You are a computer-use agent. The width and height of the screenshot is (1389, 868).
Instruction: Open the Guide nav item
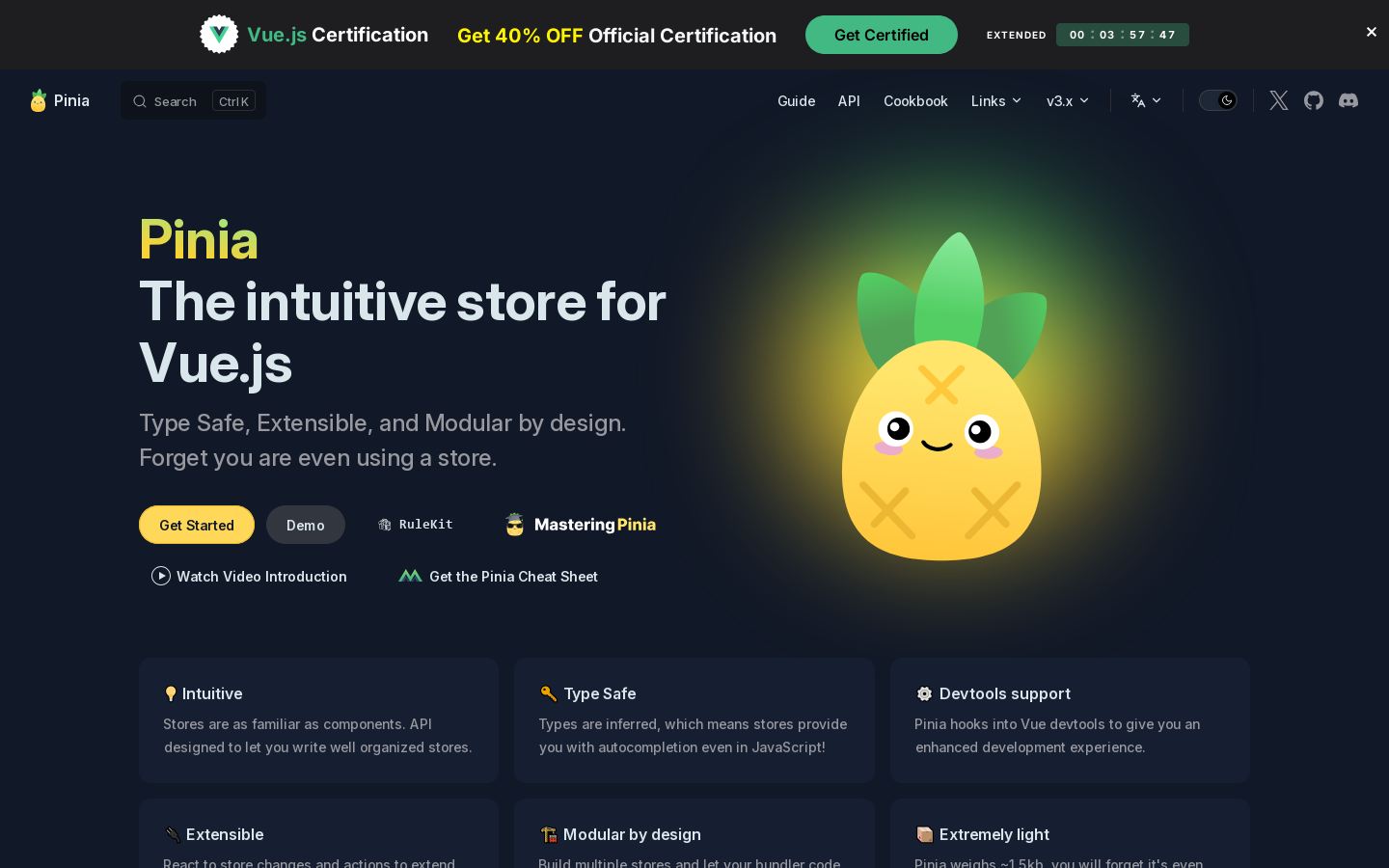tap(796, 101)
